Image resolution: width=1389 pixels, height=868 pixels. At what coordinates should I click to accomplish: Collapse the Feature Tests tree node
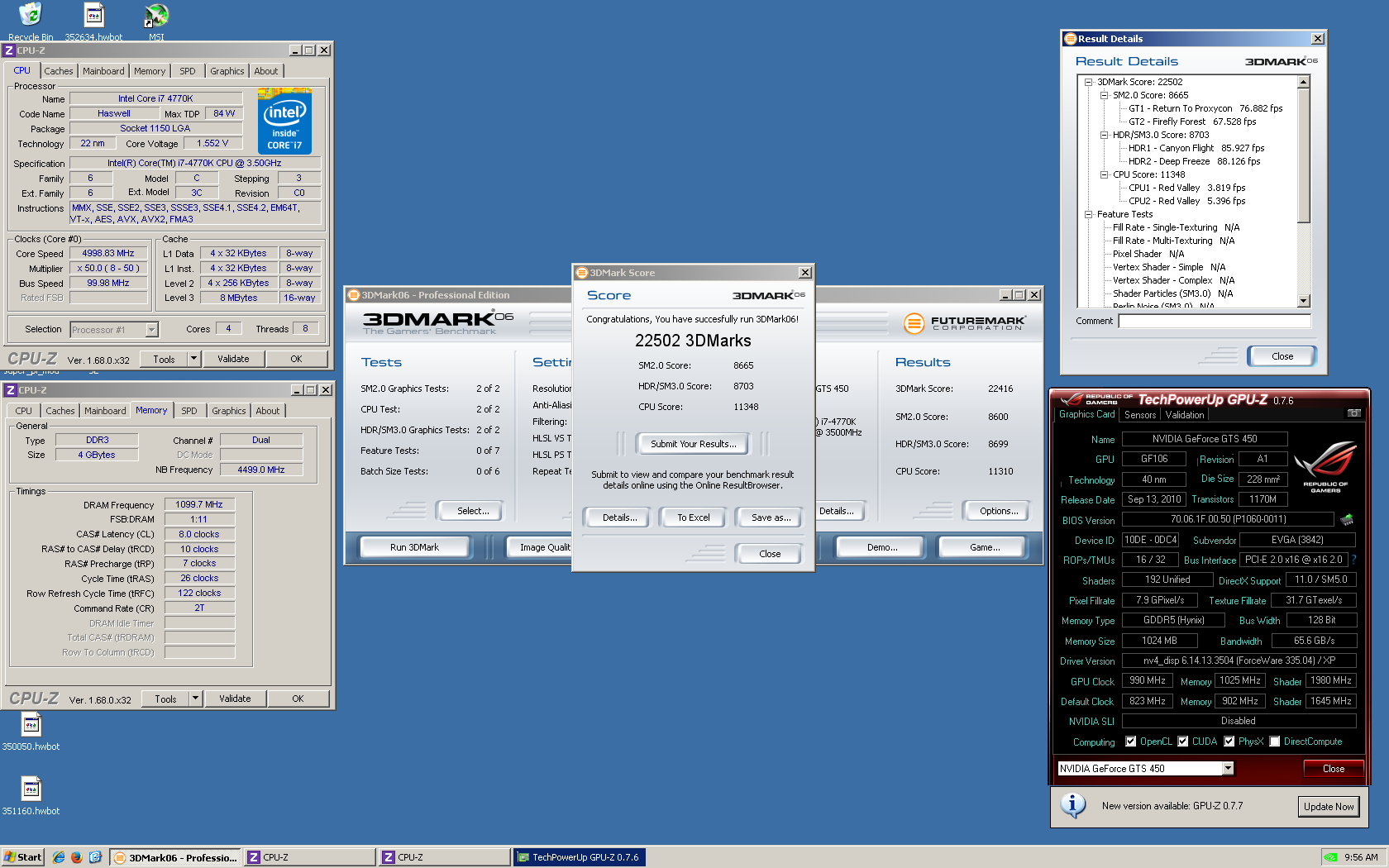point(1089,214)
